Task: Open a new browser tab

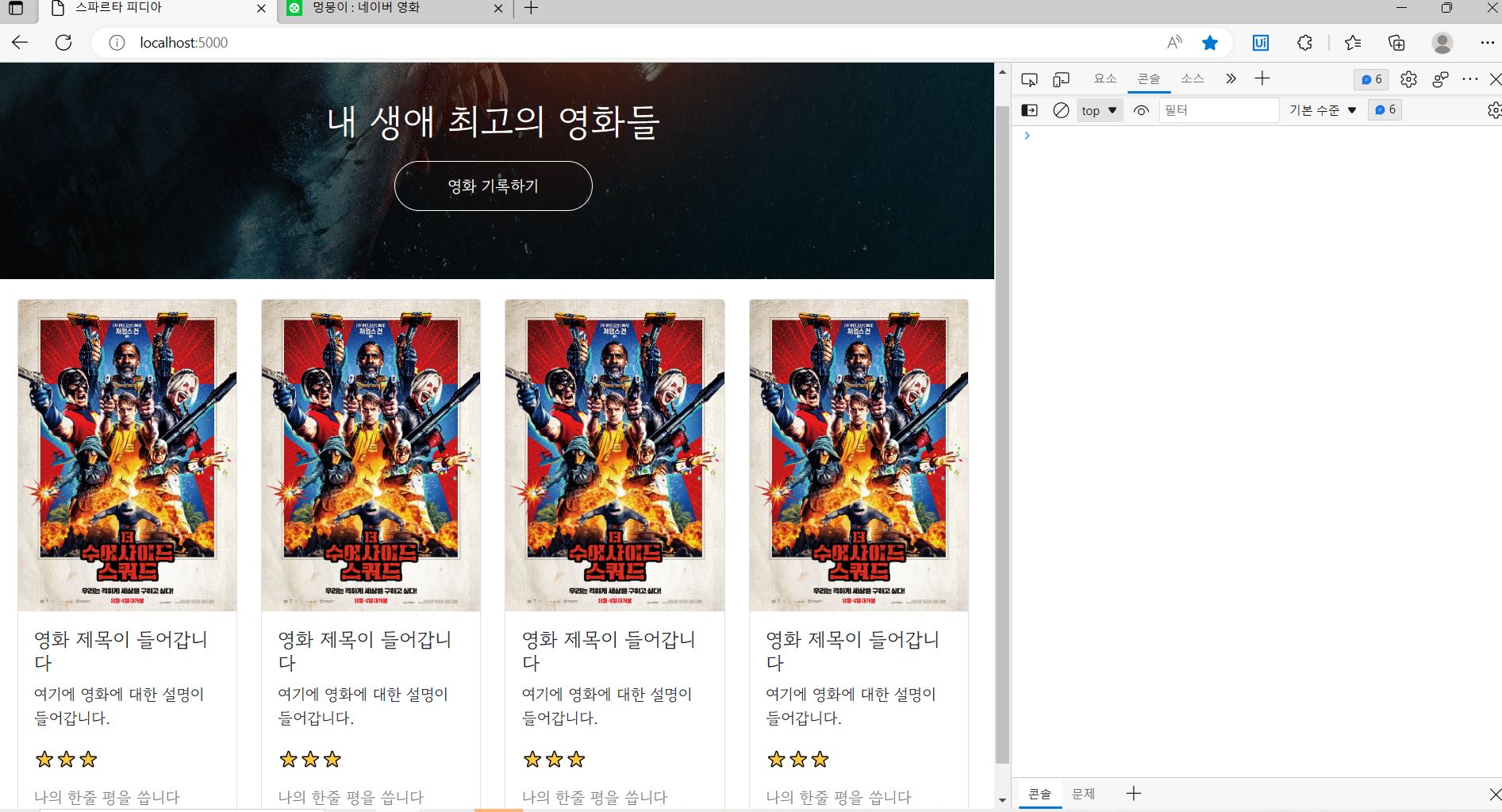Action: [x=532, y=9]
